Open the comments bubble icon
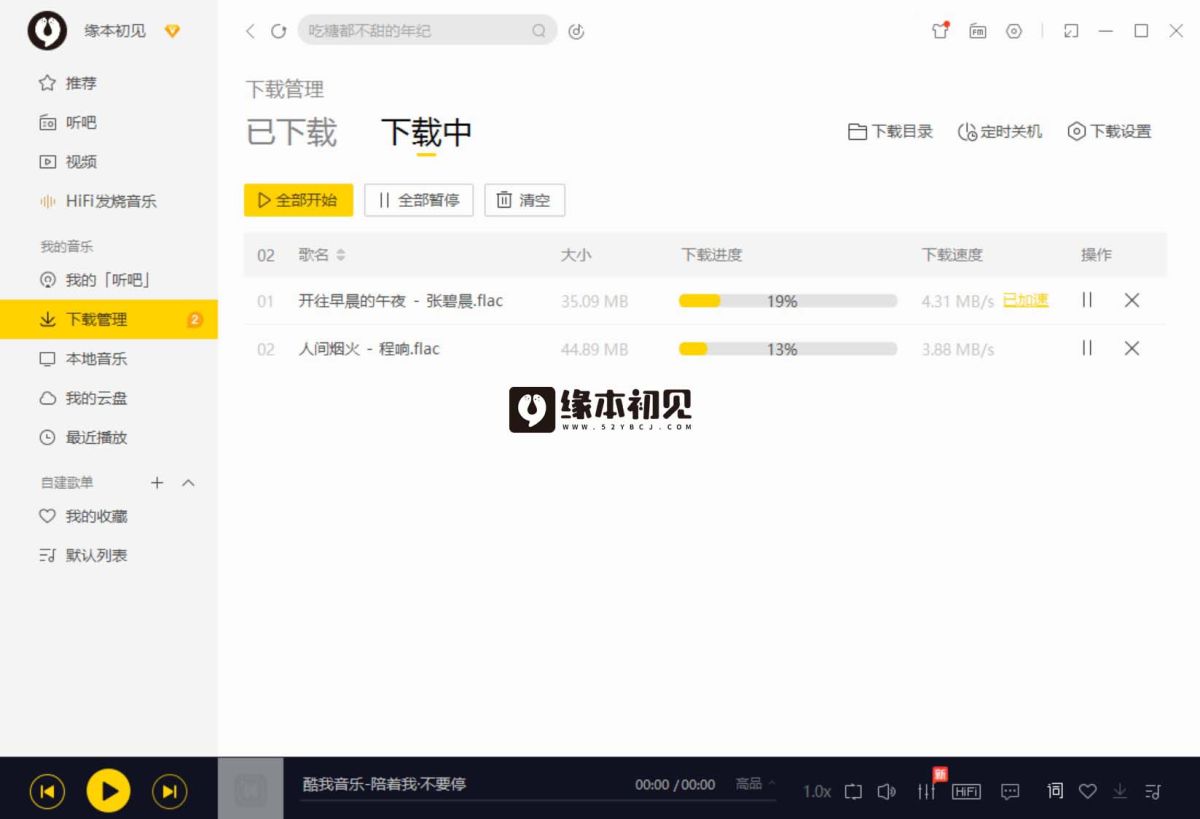 click(1010, 791)
